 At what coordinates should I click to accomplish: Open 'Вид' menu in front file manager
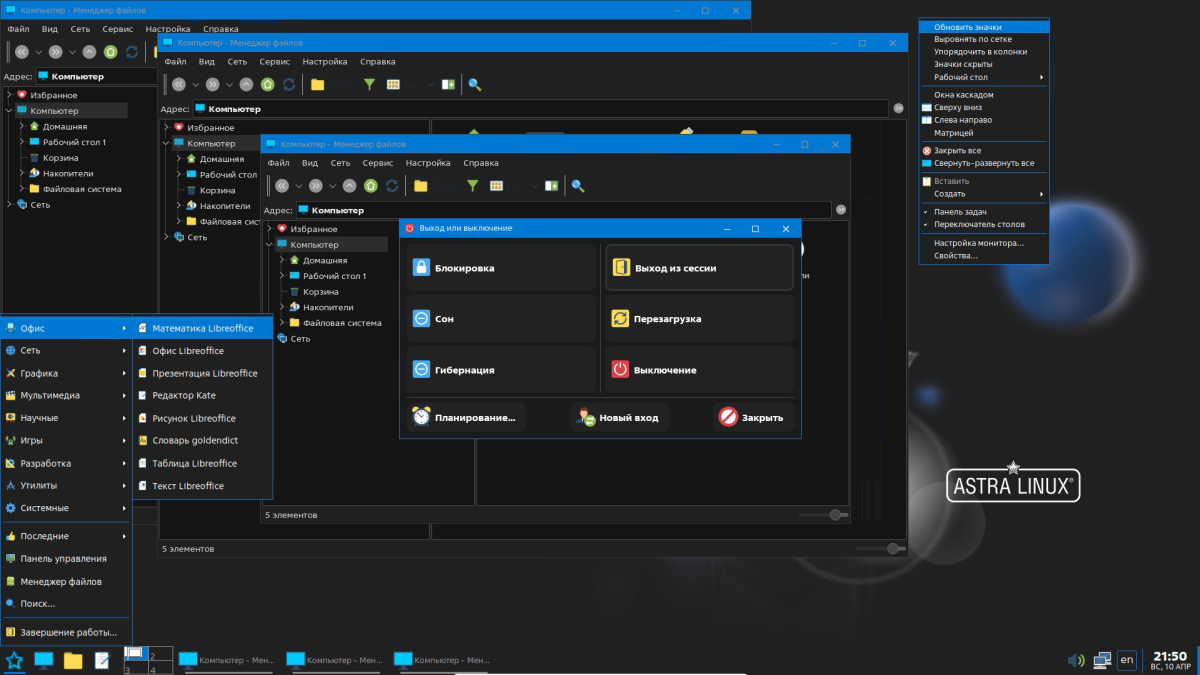(x=310, y=162)
